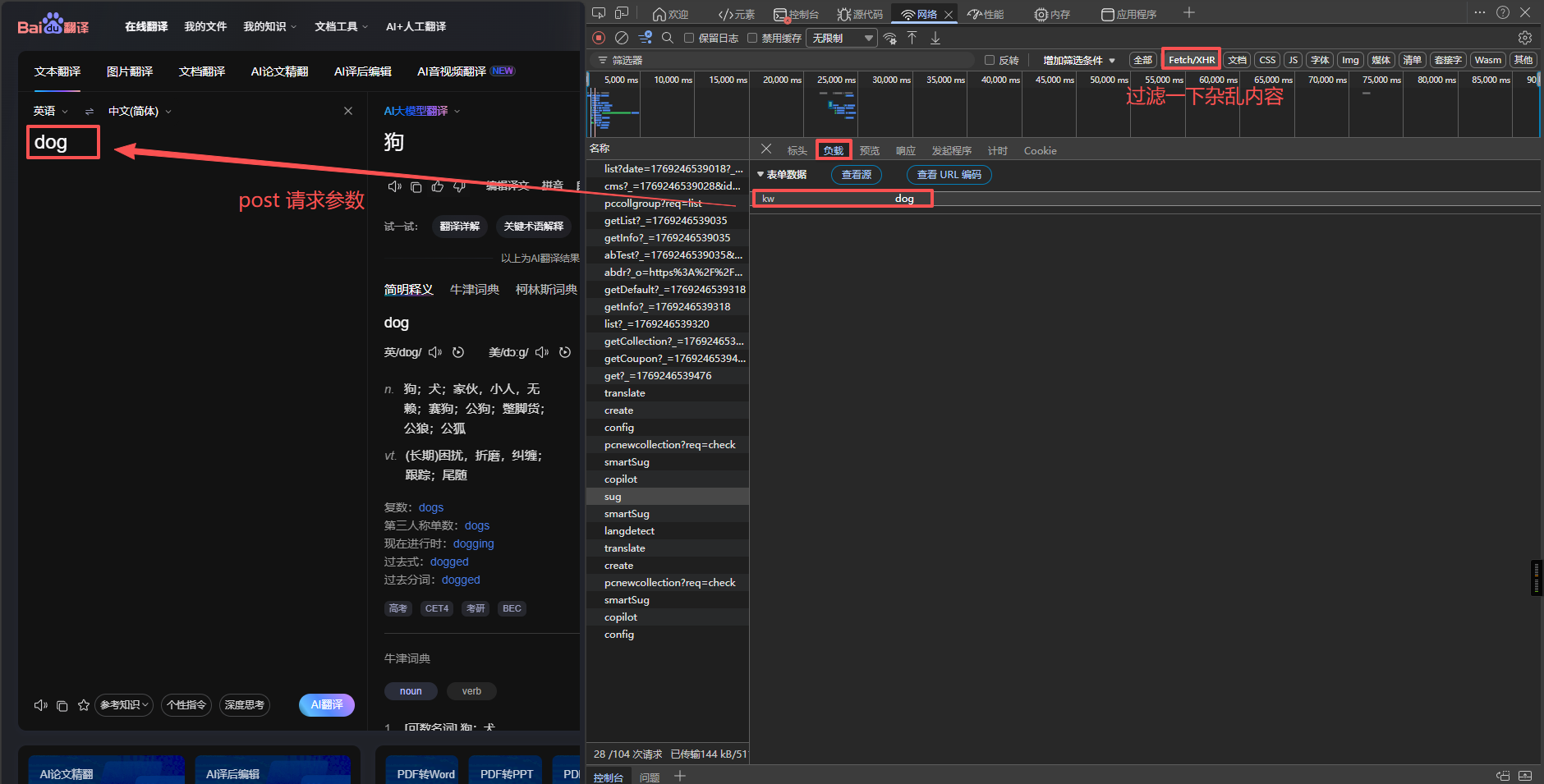Switch to the 响应 tab
1544x784 pixels.
click(905, 151)
